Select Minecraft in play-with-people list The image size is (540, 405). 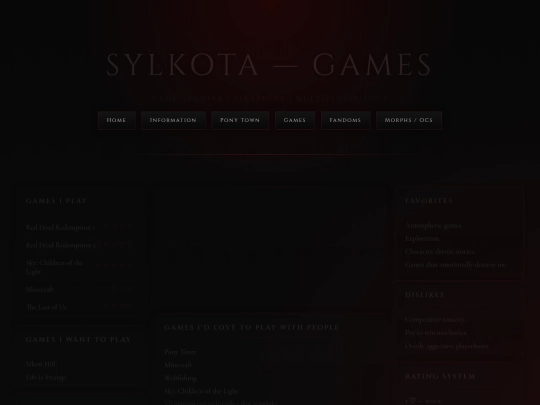[x=178, y=365]
